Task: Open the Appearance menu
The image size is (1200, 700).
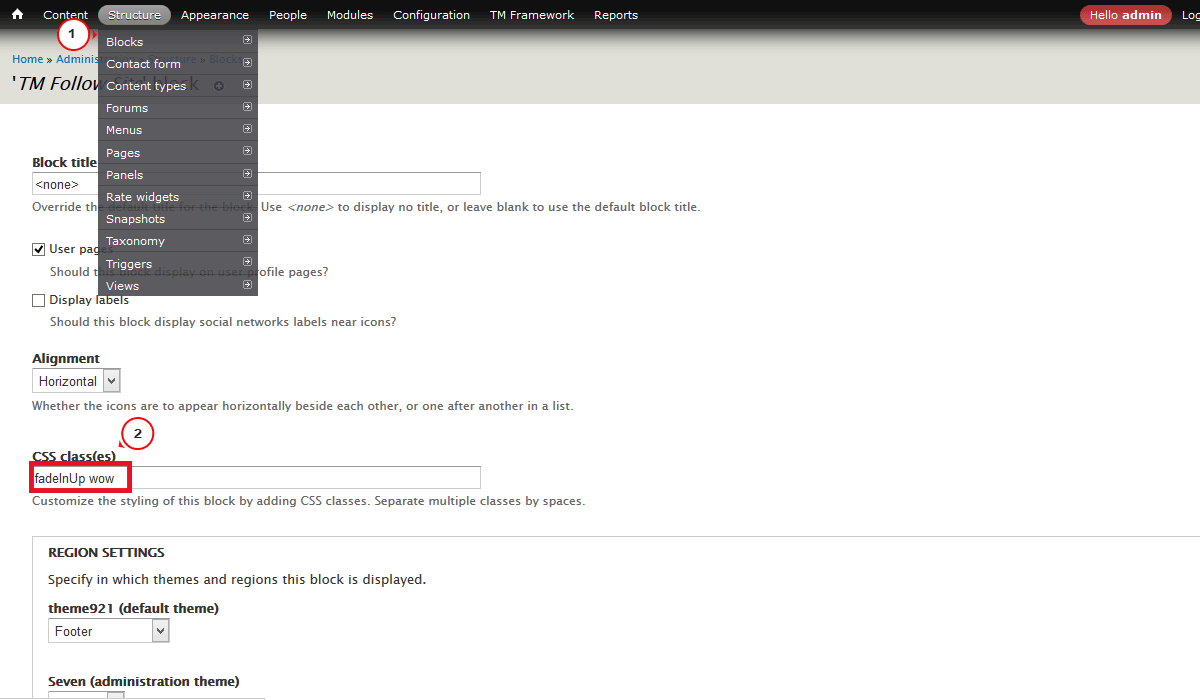Action: (x=215, y=15)
